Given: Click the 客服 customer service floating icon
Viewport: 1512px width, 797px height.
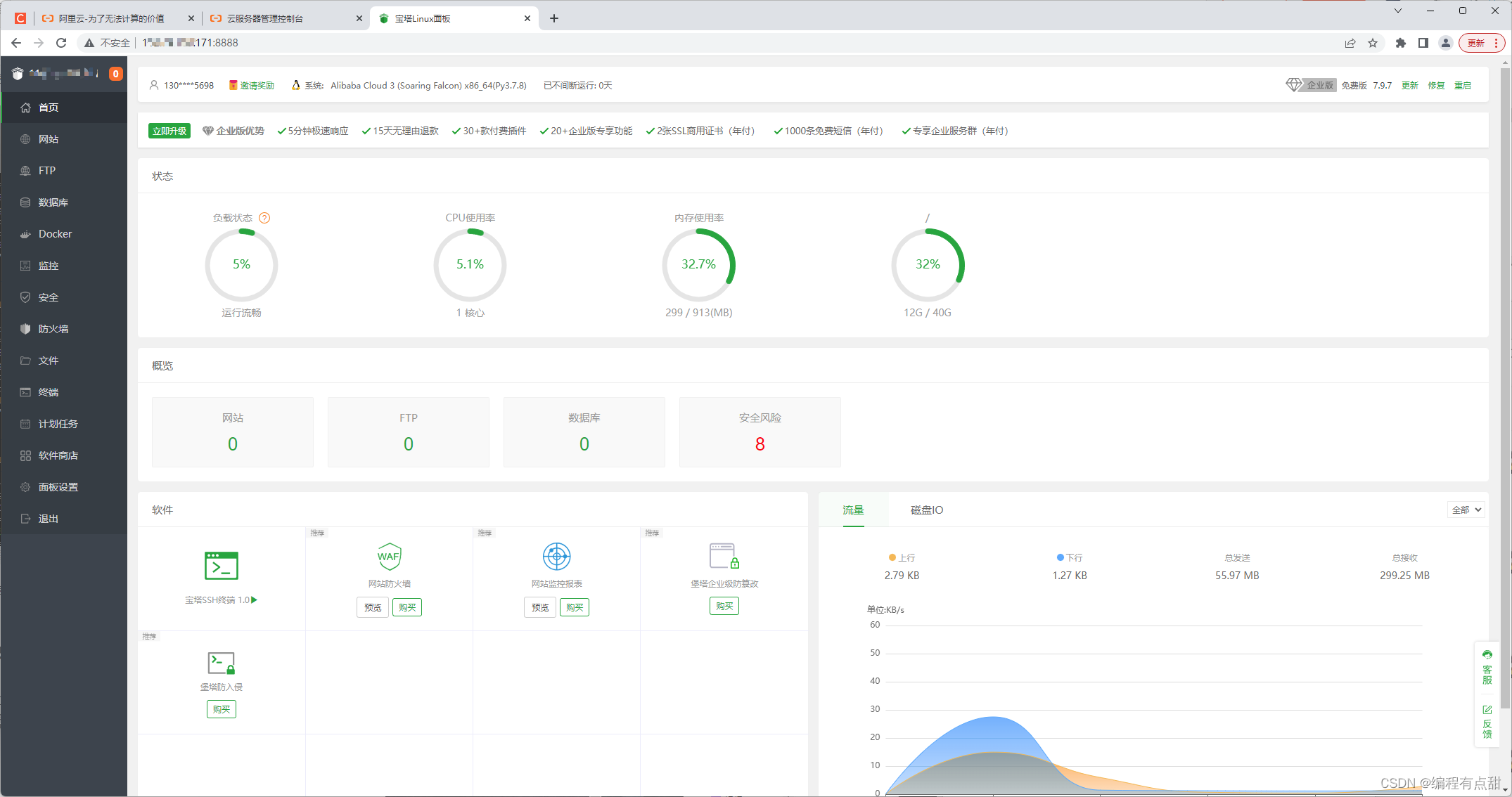Looking at the screenshot, I should pyautogui.click(x=1487, y=668).
